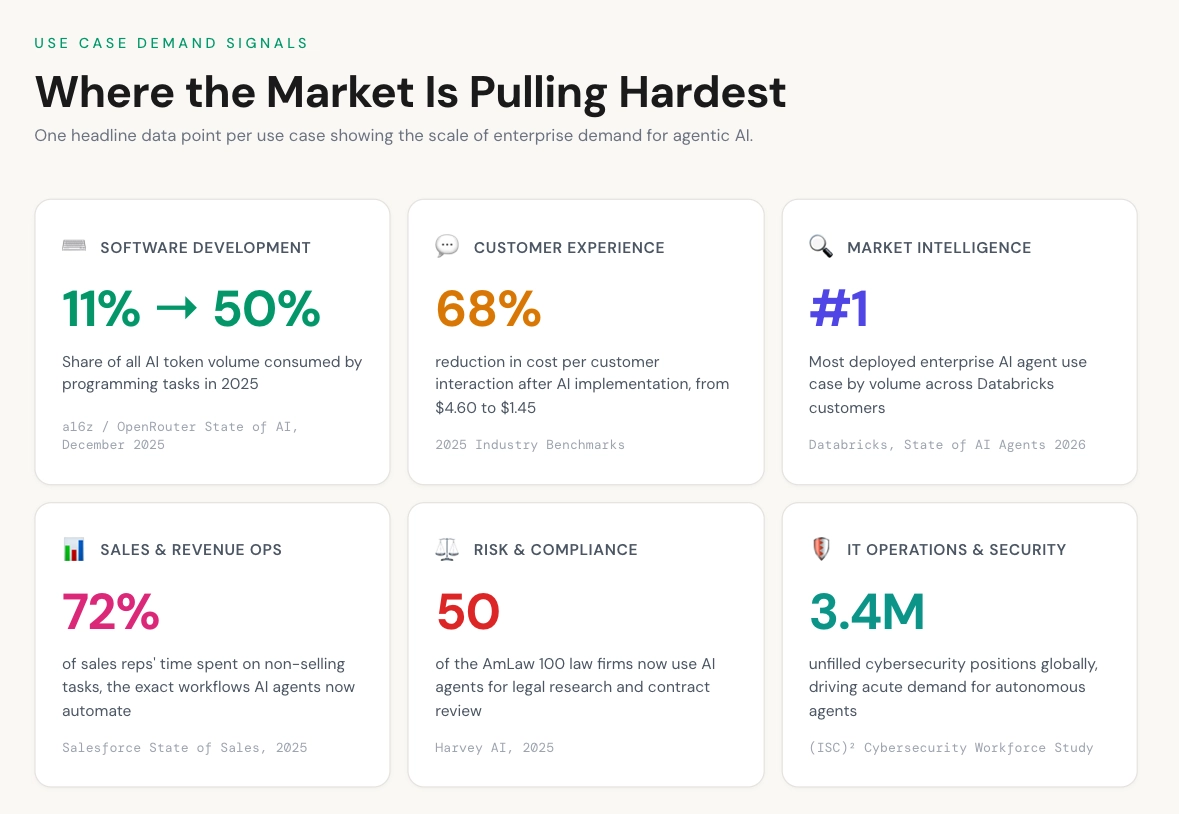Click the green 11% → 50% statistic
The height and width of the screenshot is (814, 1179).
point(191,309)
